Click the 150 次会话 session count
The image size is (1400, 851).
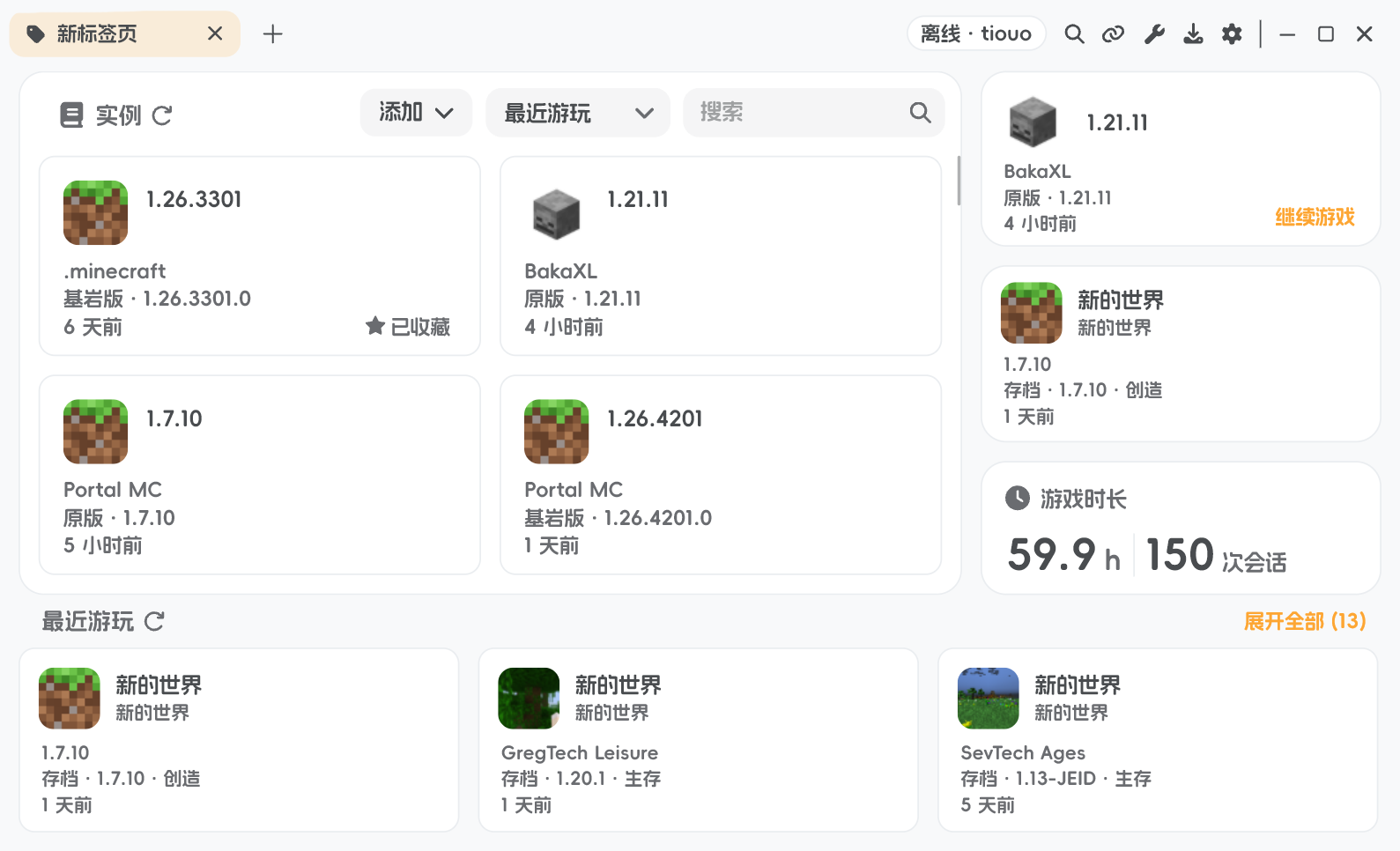tap(1216, 555)
